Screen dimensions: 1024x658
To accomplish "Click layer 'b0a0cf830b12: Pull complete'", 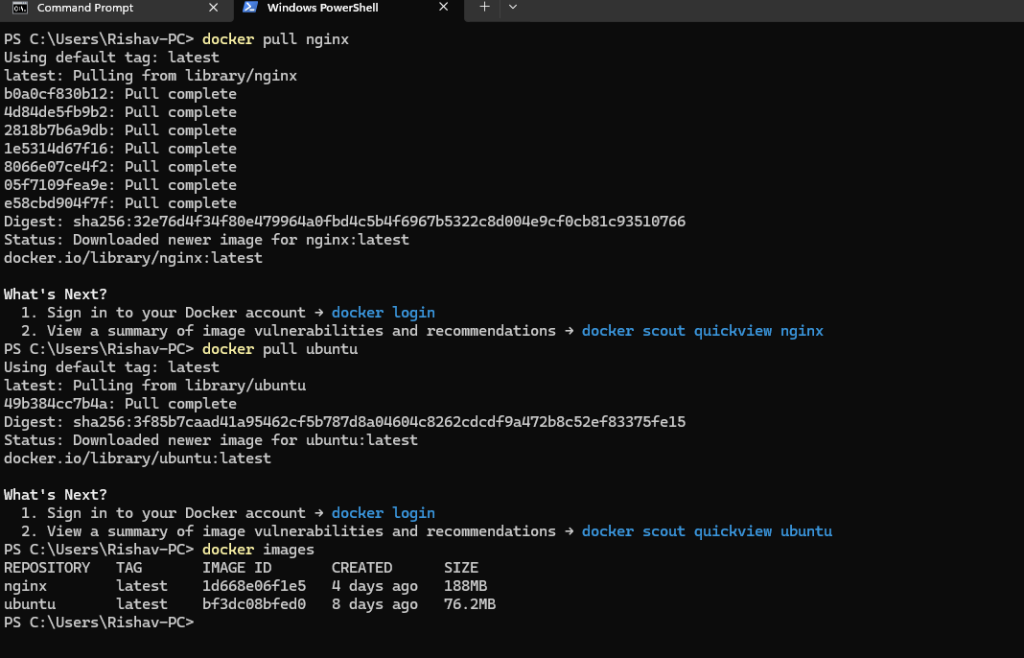I will coord(120,94).
